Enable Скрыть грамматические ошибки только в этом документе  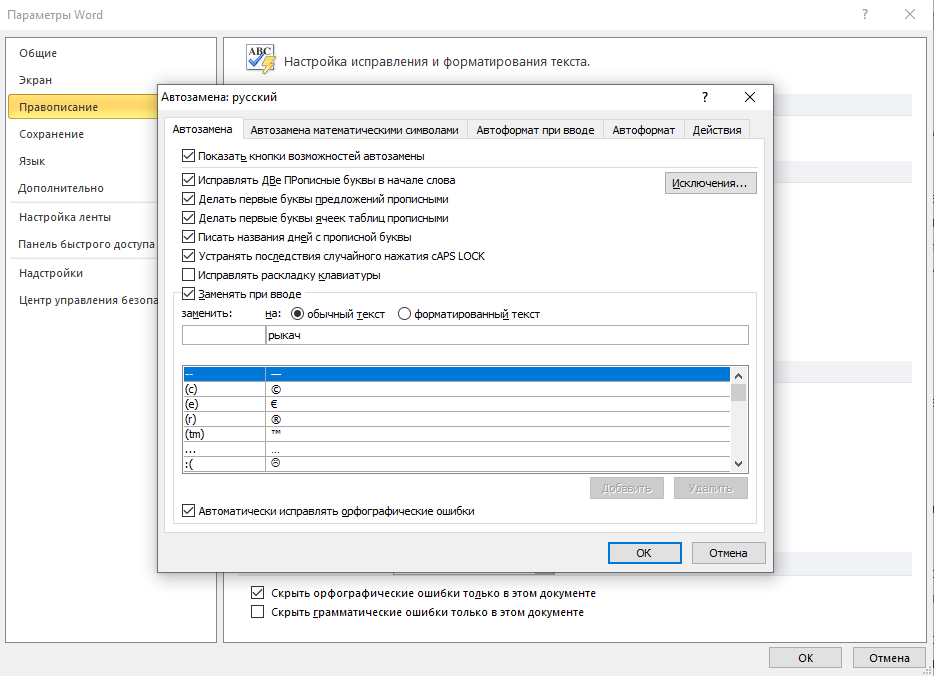coord(257,612)
